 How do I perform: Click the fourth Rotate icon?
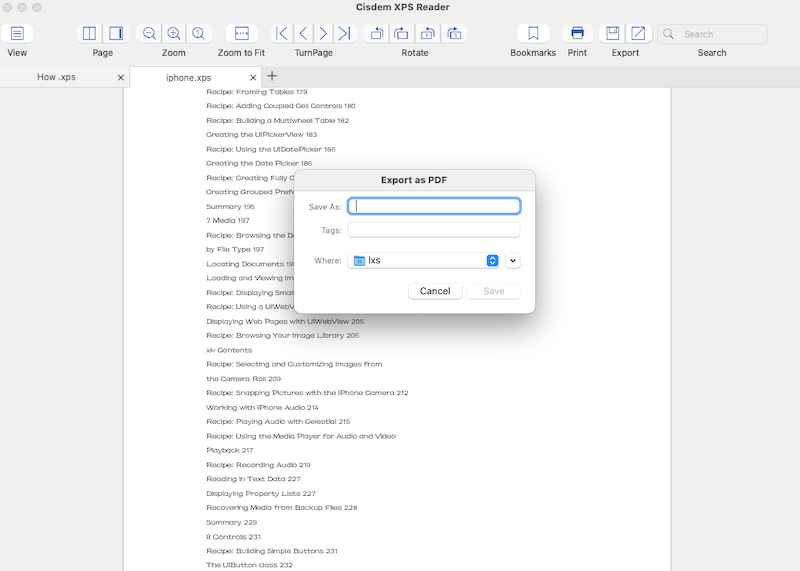[x=454, y=34]
